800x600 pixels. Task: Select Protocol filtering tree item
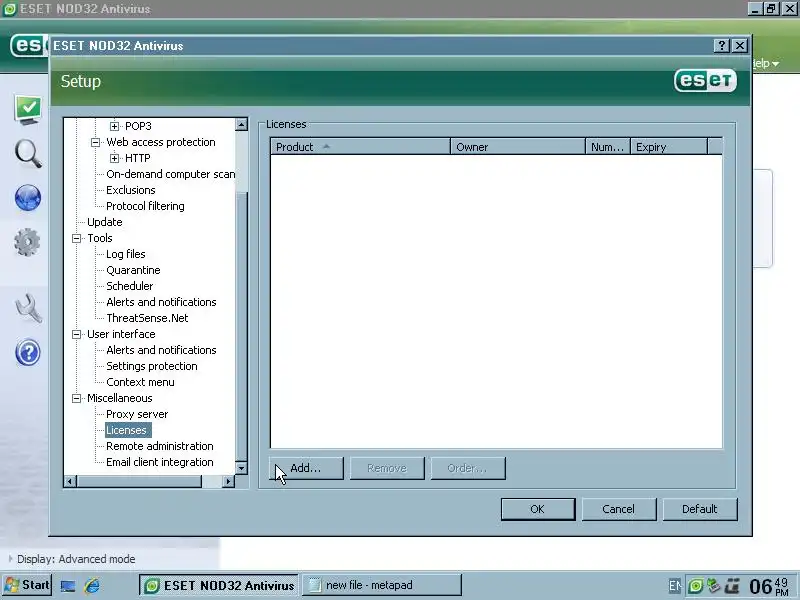[145, 206]
